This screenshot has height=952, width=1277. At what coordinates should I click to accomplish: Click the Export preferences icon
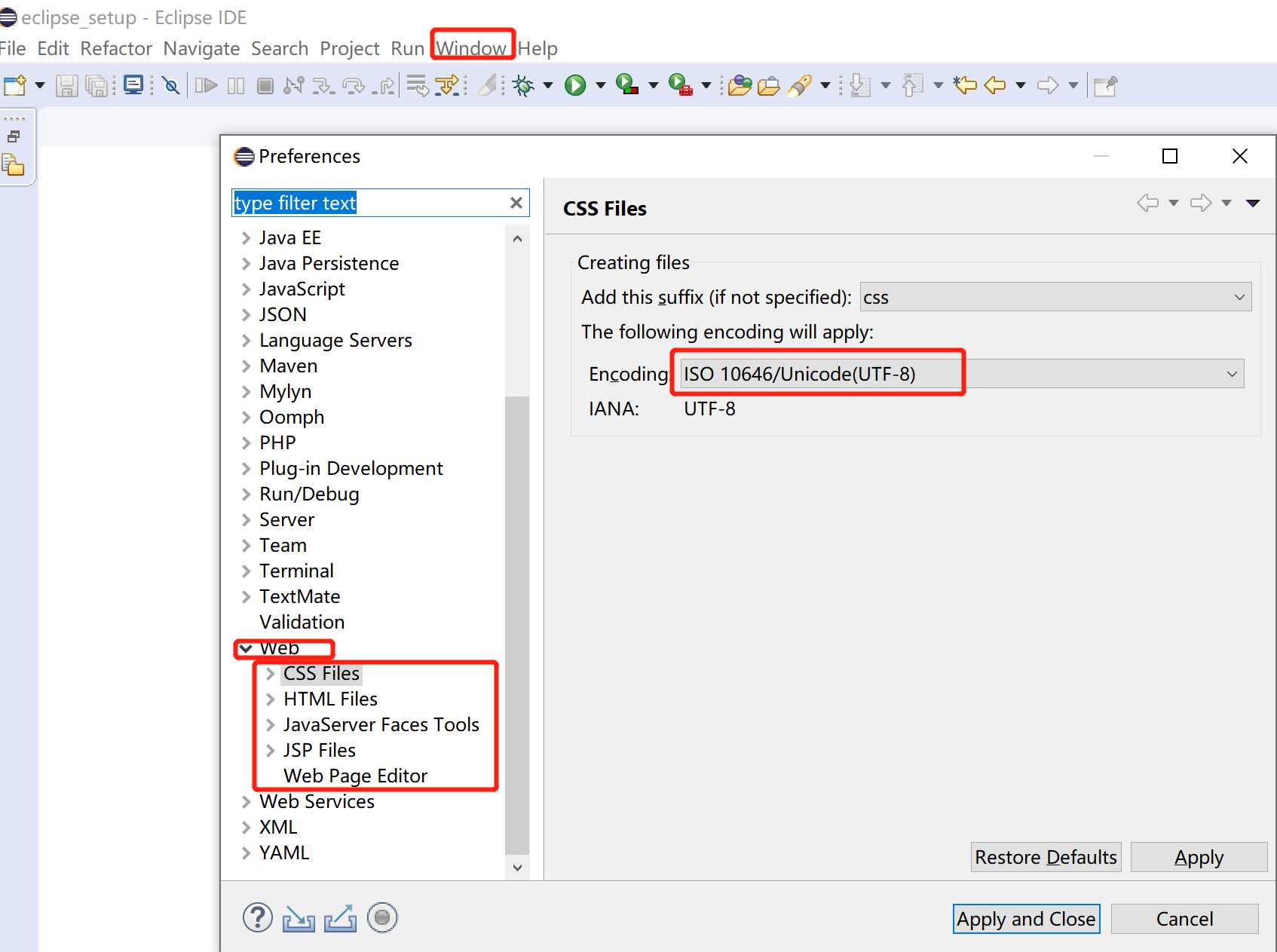click(340, 918)
